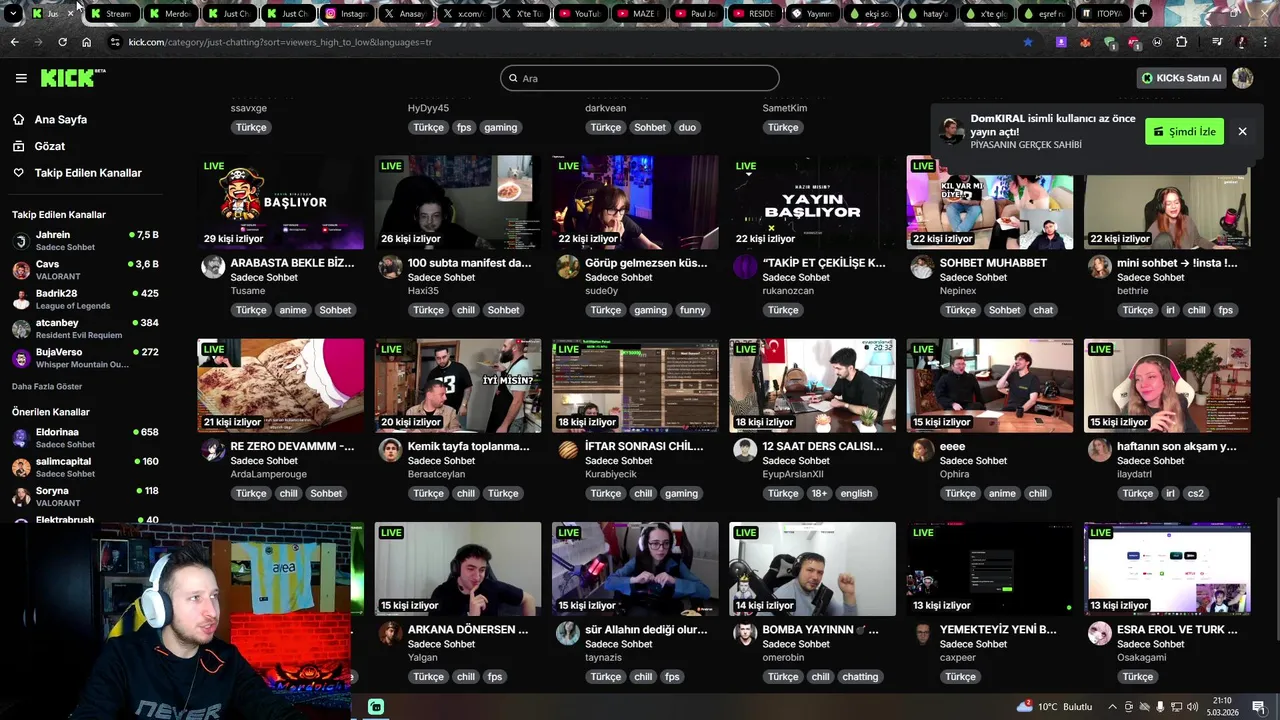Click chatting tag under omerobin stream
Screen dimensions: 1280x720
click(x=860, y=677)
